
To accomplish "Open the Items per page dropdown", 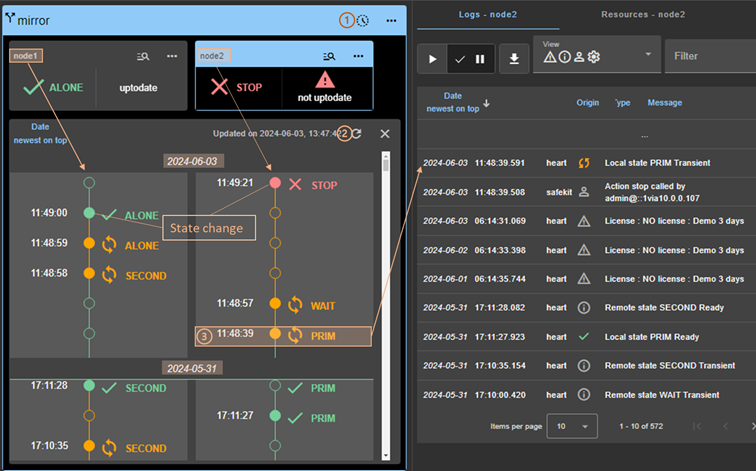I will [572, 426].
